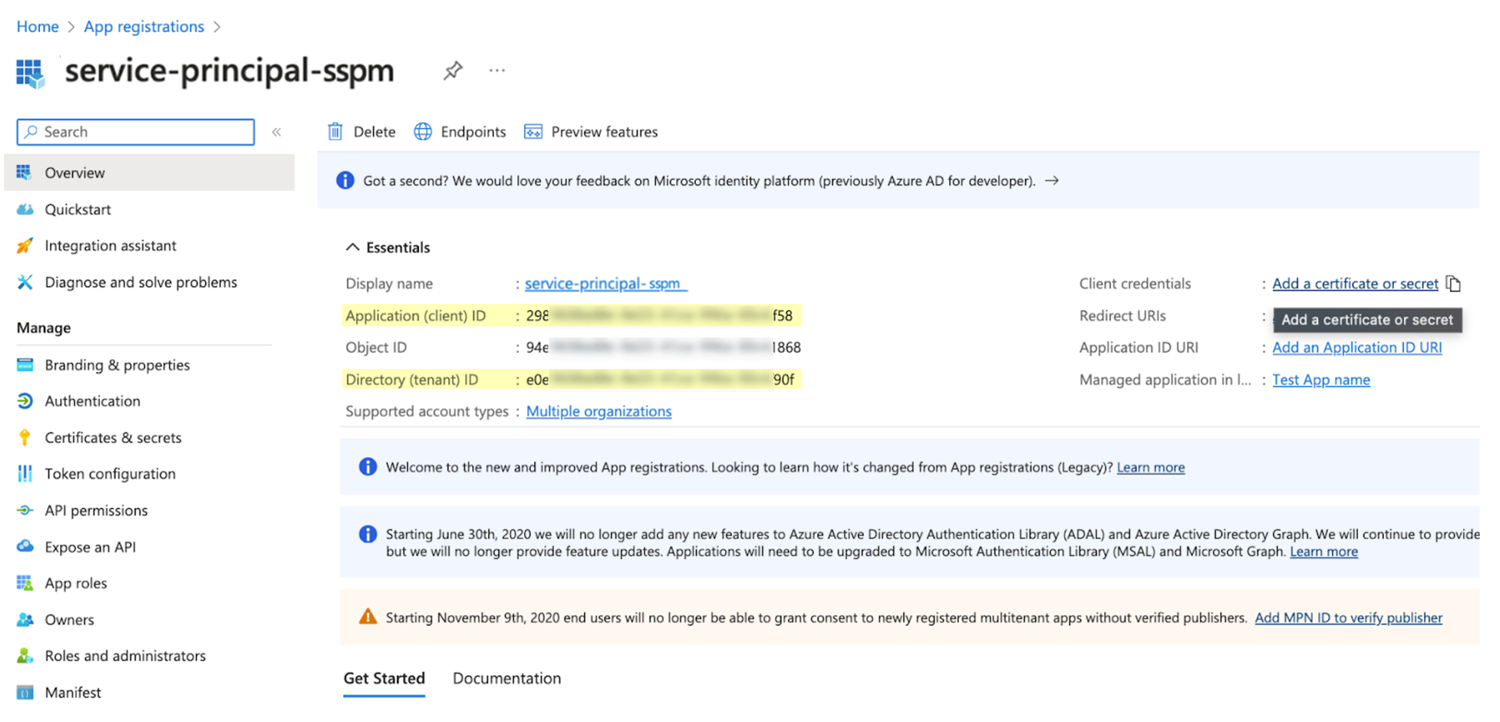Click the Integration assistant rocket icon

point(25,246)
